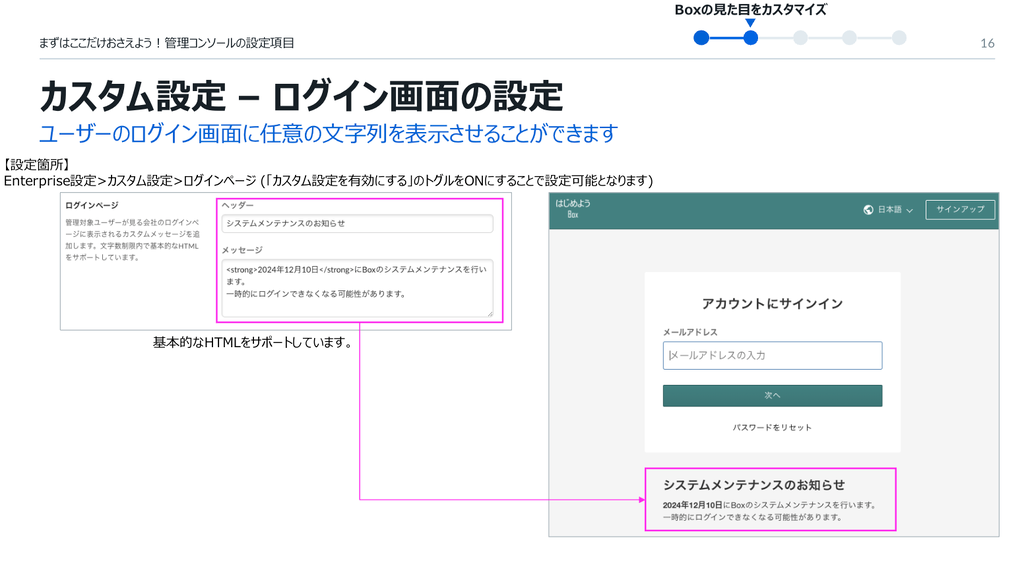Open the 日本語 language dropdown

point(889,210)
